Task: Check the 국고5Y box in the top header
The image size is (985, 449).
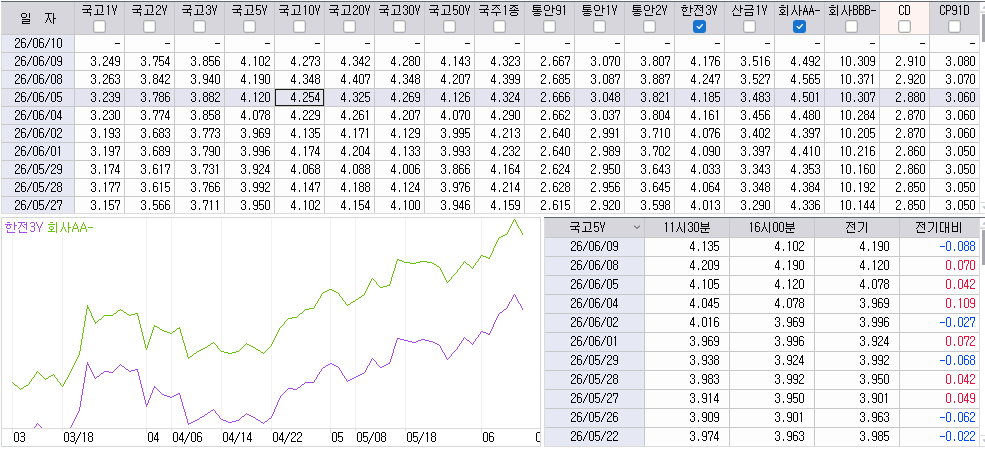Action: tap(249, 26)
